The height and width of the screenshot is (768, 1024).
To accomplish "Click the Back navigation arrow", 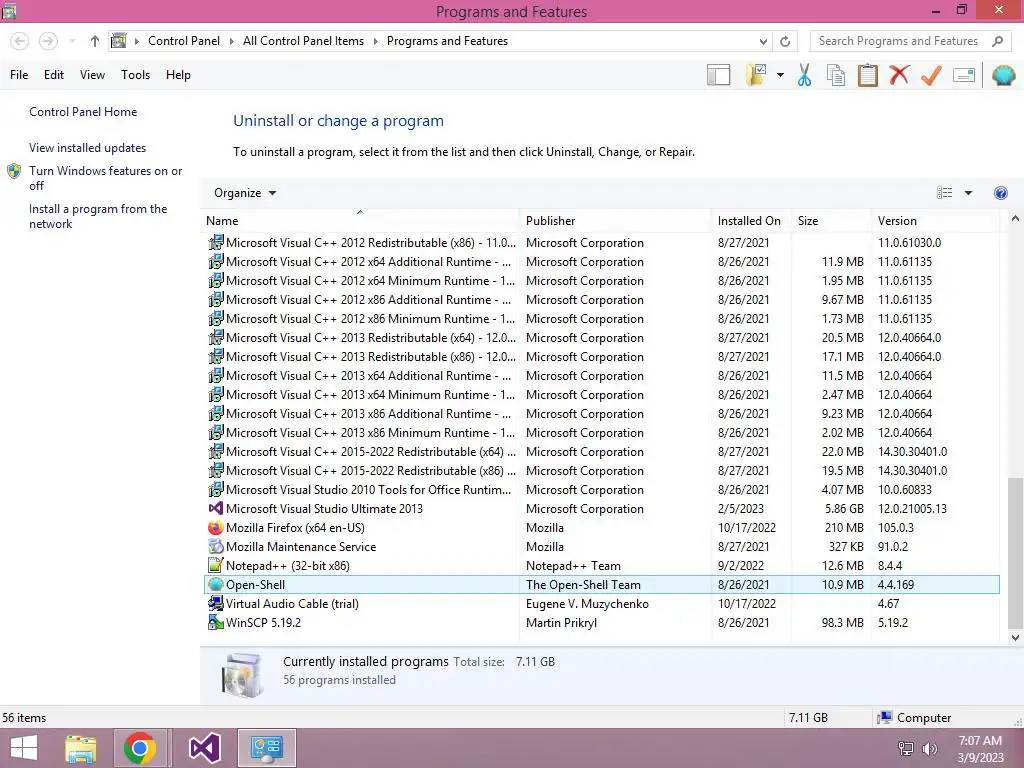I will click(20, 41).
